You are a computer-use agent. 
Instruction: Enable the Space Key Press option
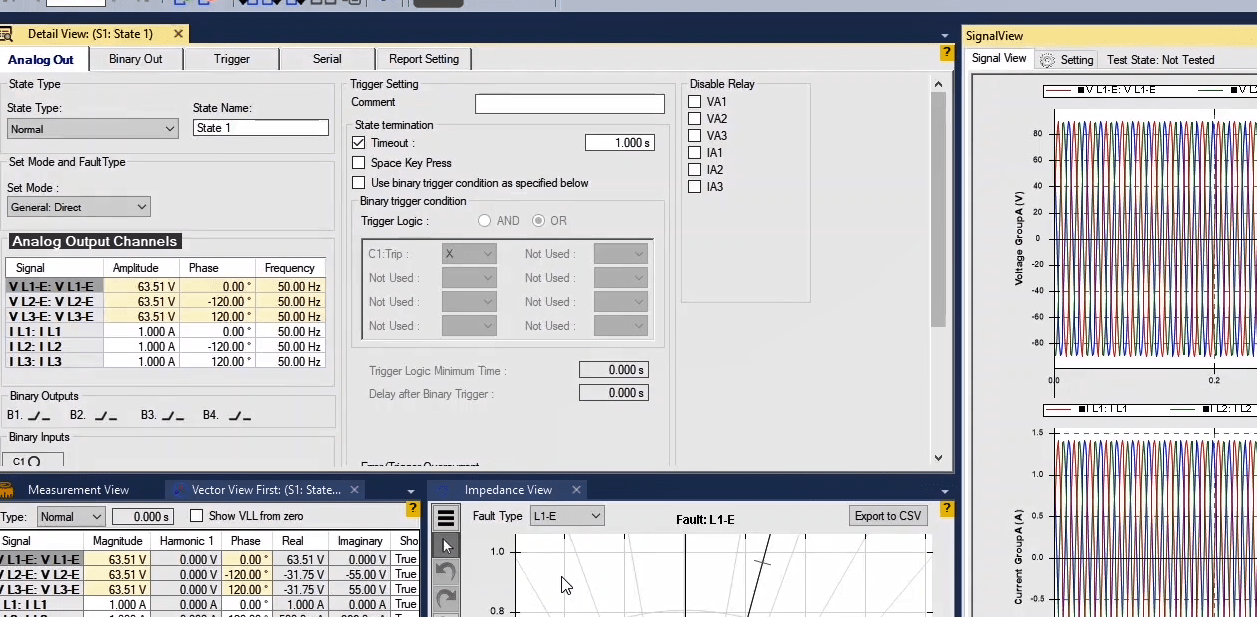[359, 163]
